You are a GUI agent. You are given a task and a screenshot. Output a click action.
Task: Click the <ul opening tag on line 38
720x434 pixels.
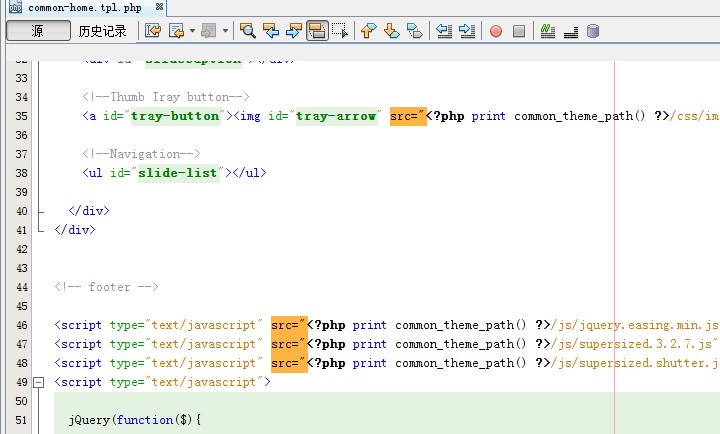click(93, 173)
